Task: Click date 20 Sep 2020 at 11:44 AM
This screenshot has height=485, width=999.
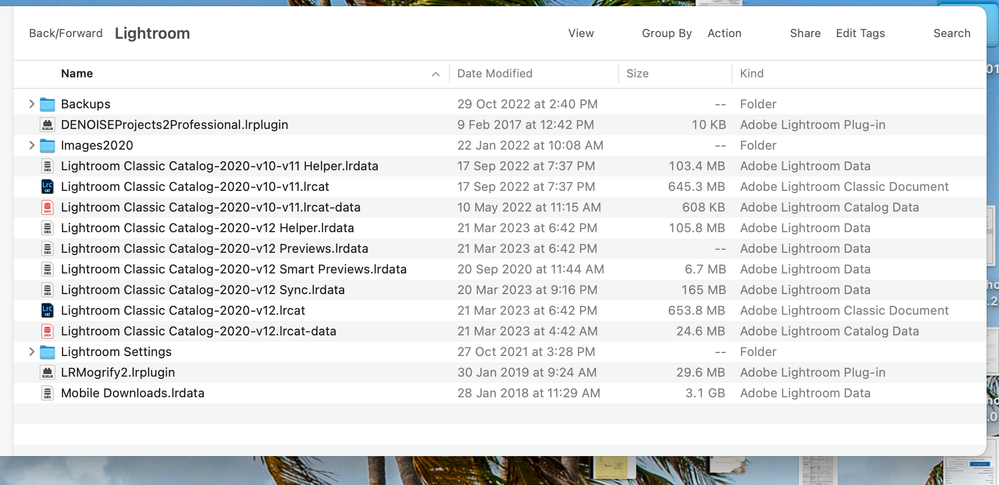Action: 531,269
